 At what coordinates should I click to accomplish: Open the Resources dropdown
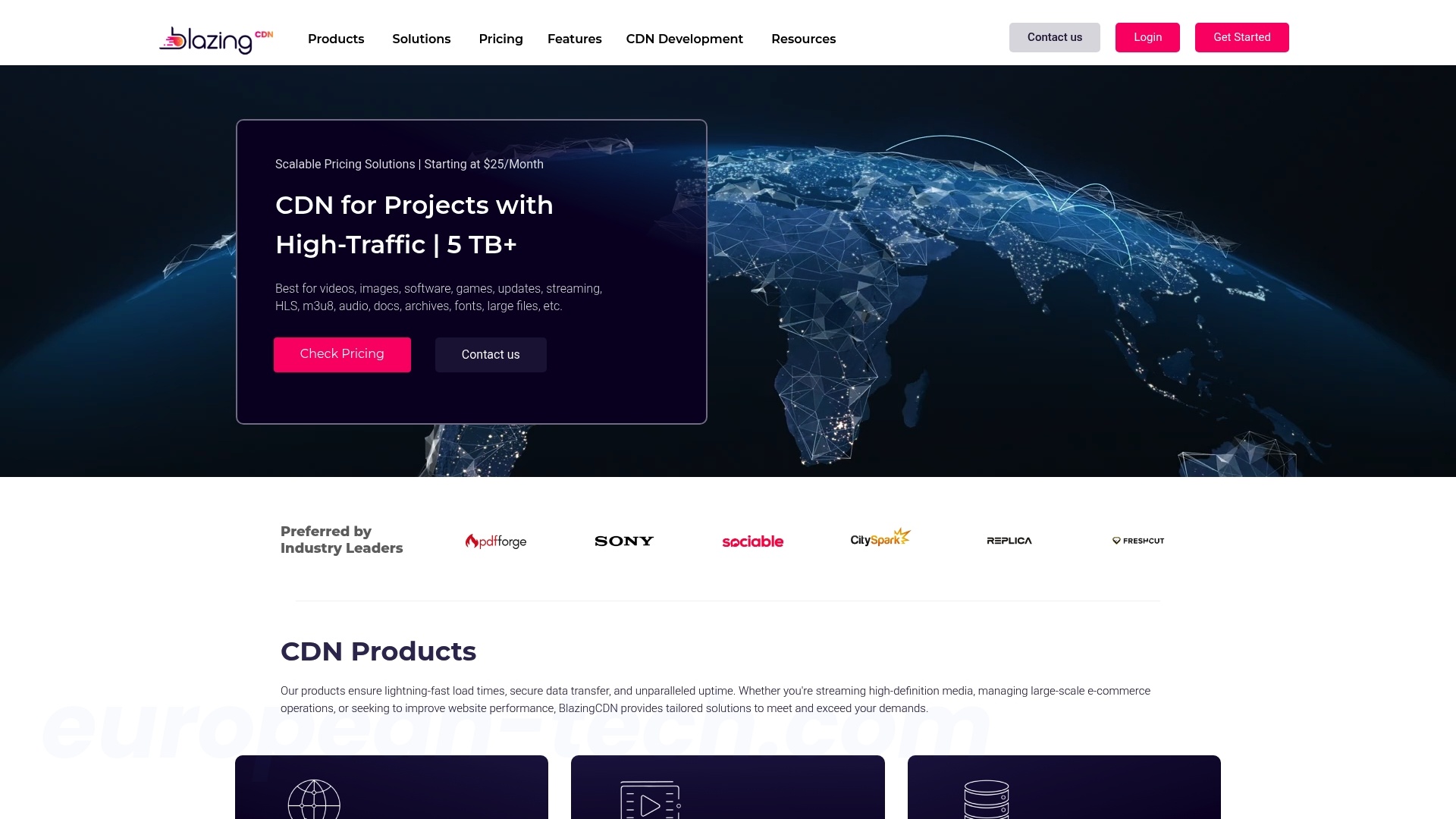point(803,39)
